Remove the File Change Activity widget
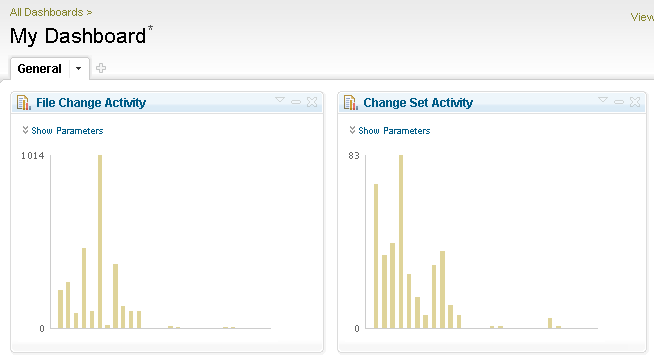 pyautogui.click(x=312, y=102)
